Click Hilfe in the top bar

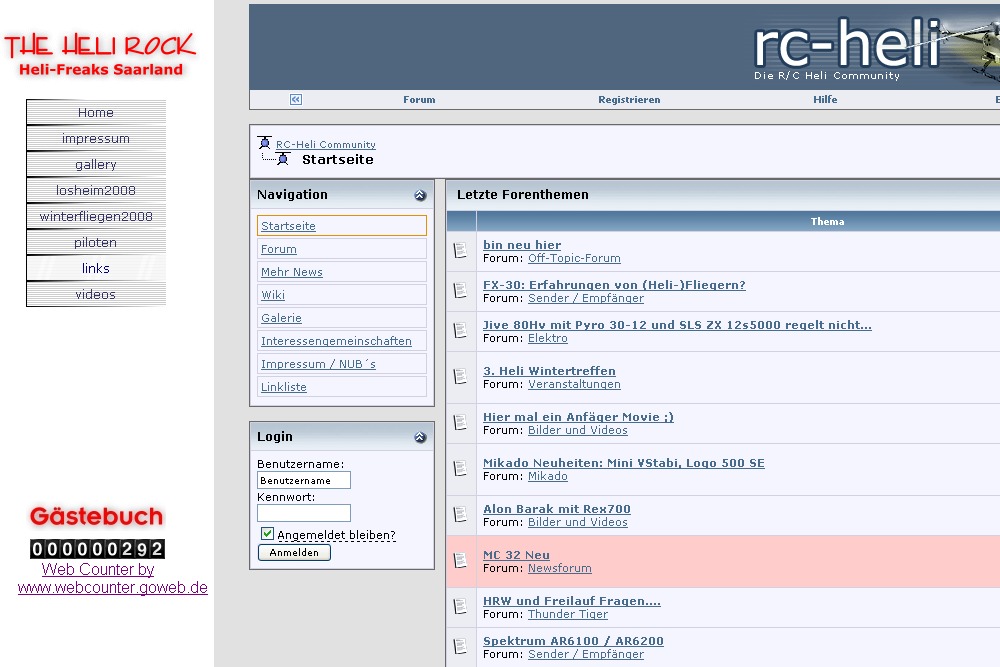[x=825, y=99]
